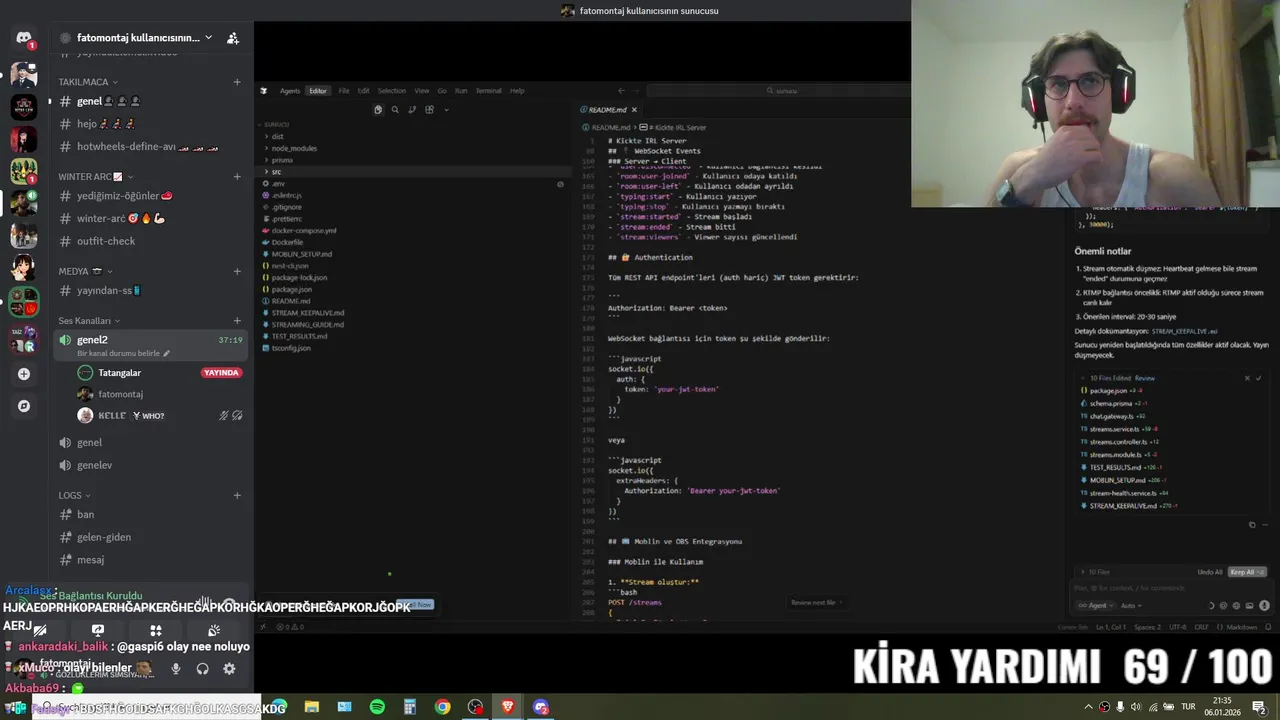Open the File menu in editor
1280x720 pixels.
pyautogui.click(x=344, y=91)
